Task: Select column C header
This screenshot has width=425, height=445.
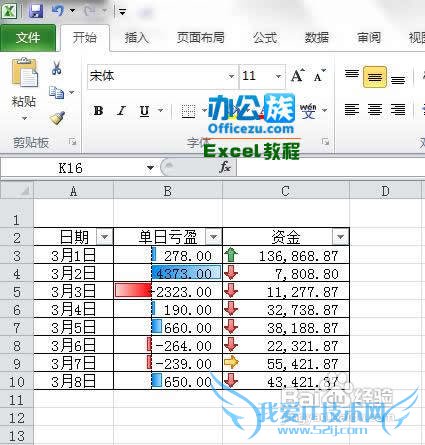Action: pyautogui.click(x=285, y=191)
